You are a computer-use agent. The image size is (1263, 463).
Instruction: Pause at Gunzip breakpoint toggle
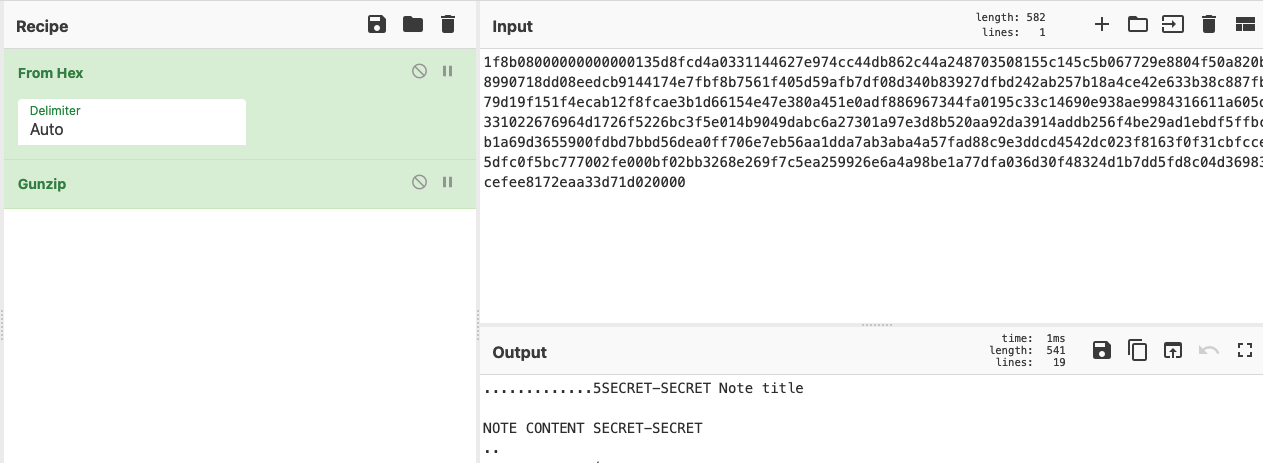(448, 183)
